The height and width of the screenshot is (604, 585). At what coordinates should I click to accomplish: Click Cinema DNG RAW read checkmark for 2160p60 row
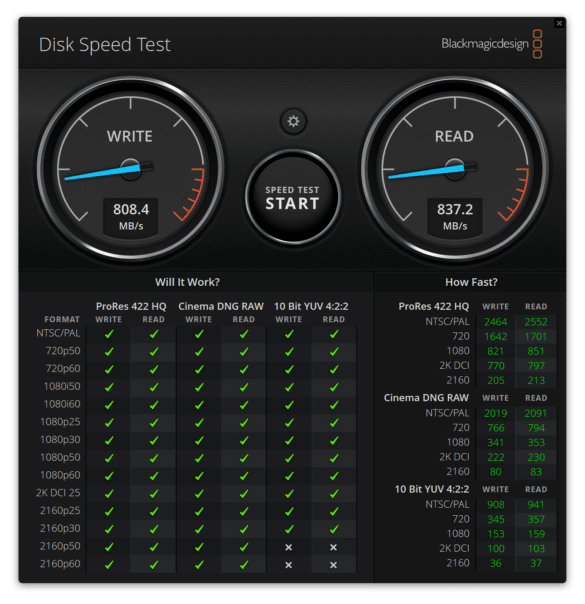point(244,564)
